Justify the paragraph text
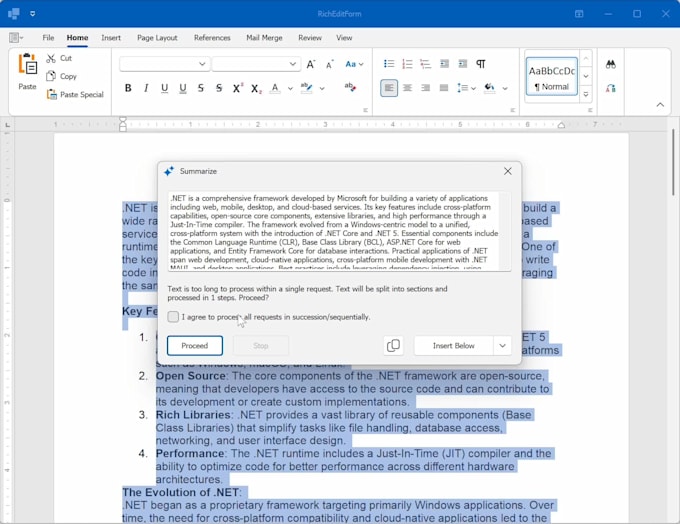680x524 pixels. 444,88
